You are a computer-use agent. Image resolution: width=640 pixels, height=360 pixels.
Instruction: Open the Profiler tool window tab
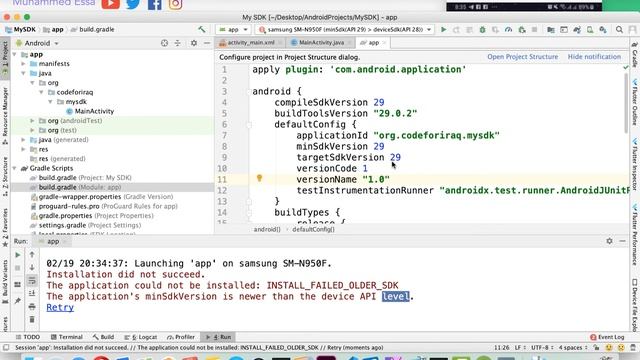181,337
